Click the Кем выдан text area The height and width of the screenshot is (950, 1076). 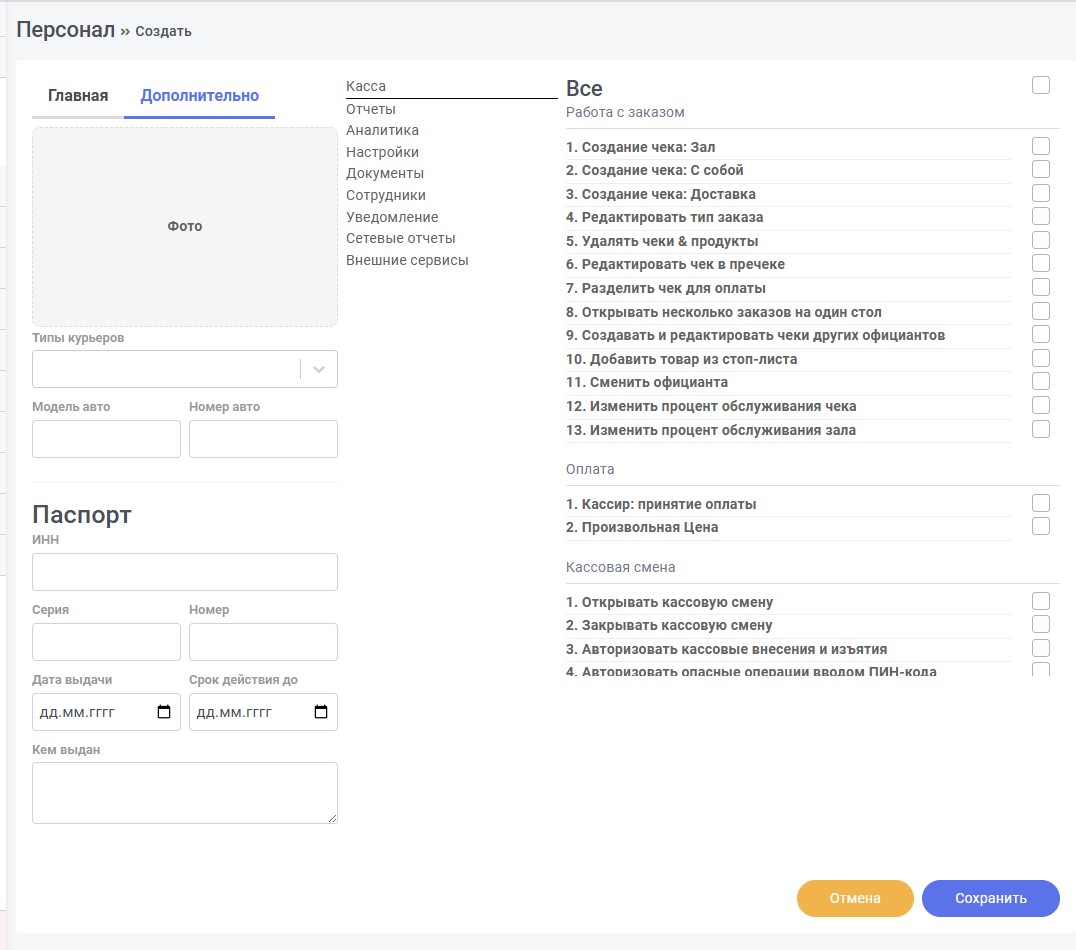[185, 793]
